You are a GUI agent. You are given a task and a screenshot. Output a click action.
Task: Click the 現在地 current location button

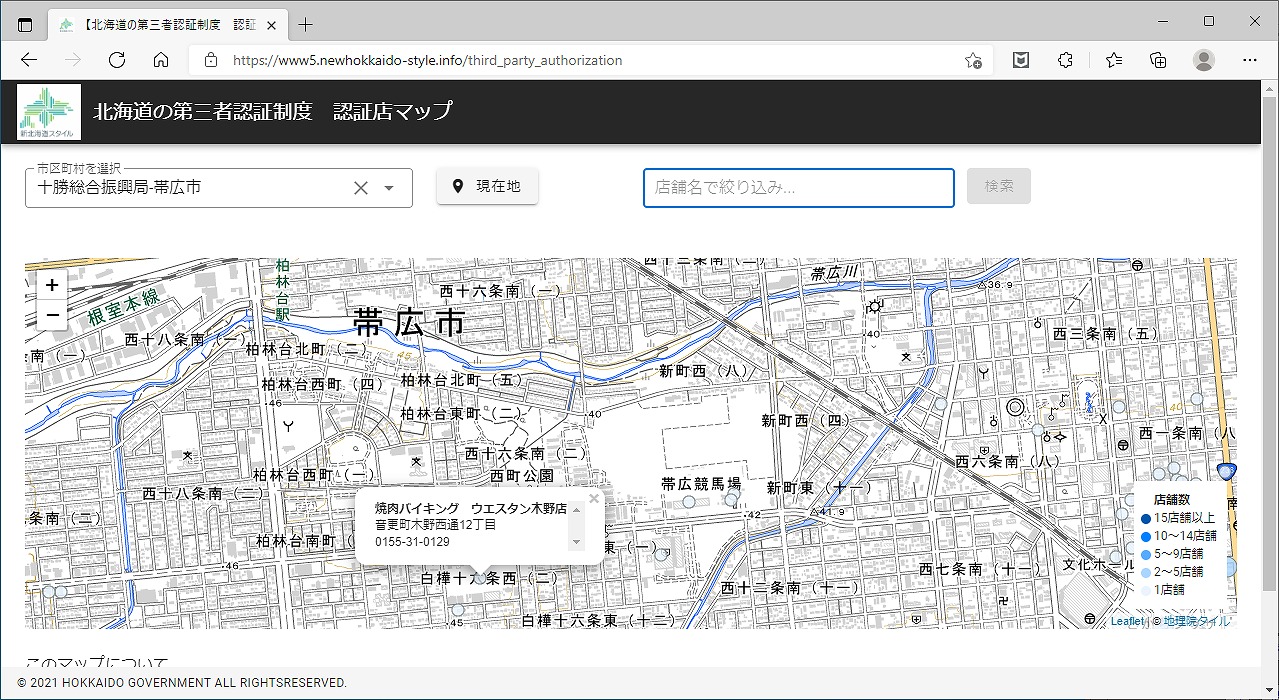tap(487, 186)
